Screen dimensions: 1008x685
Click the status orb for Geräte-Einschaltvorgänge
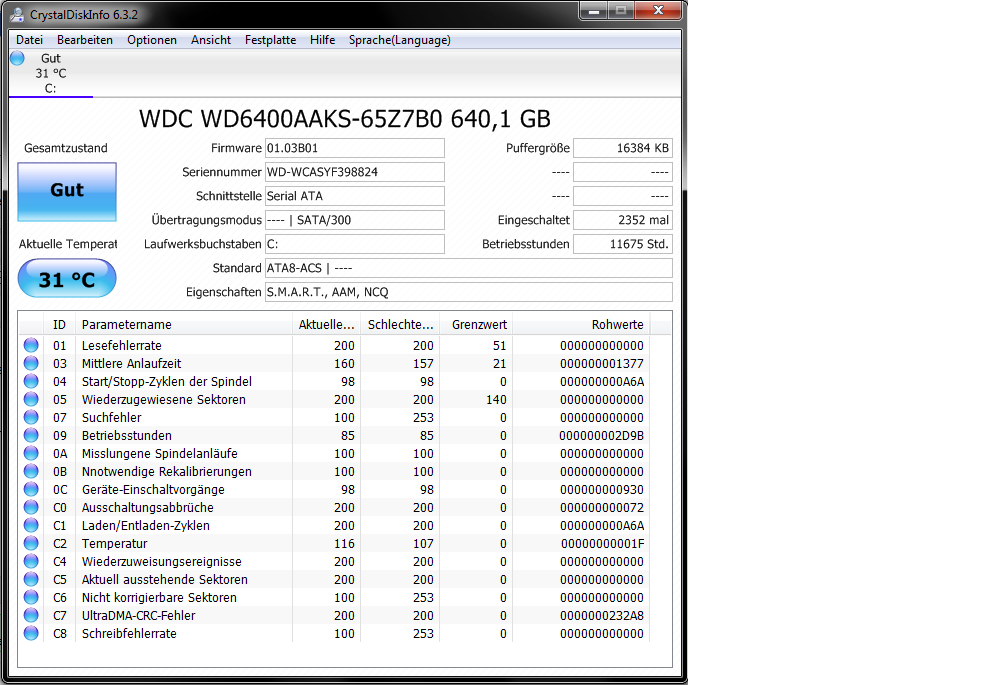(31, 489)
